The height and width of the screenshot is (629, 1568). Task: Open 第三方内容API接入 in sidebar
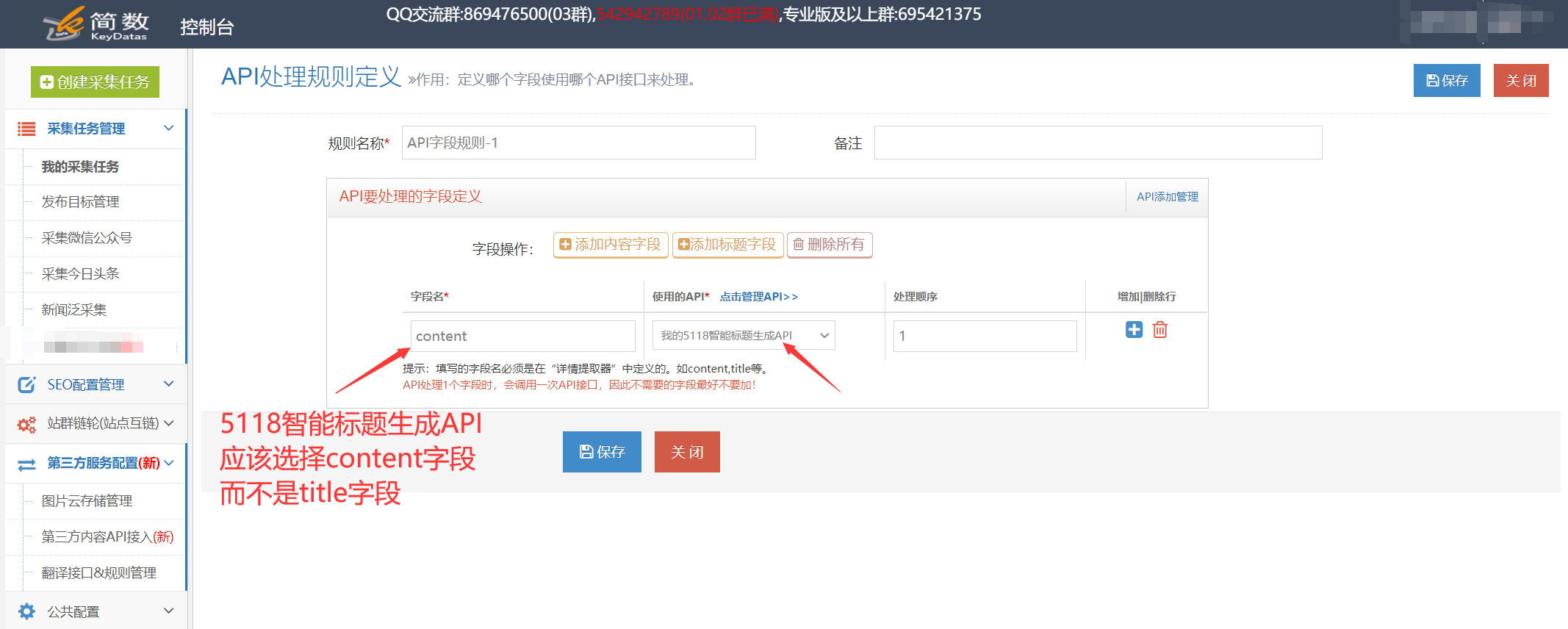(107, 537)
